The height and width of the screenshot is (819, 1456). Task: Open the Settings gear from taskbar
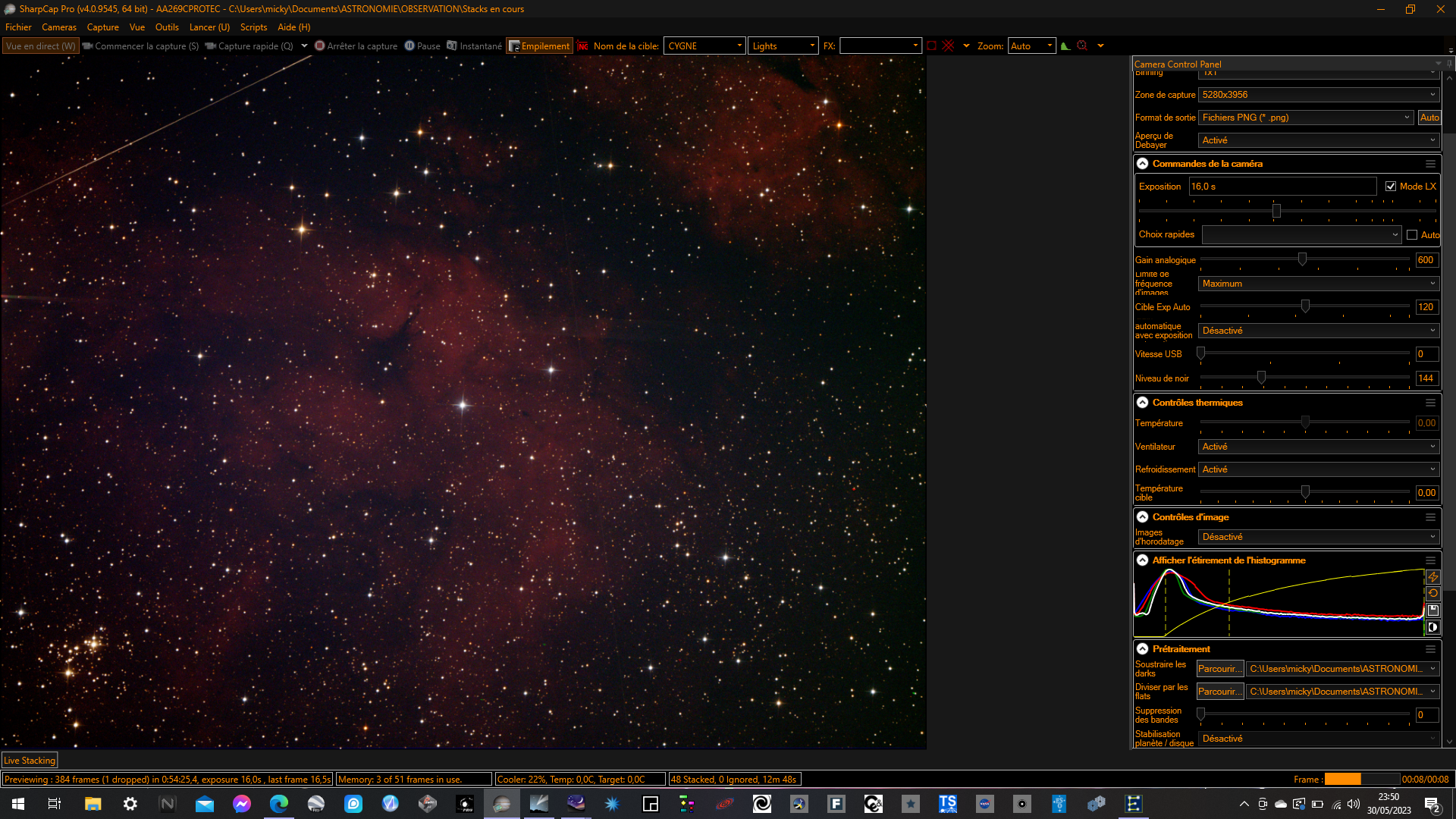coord(130,804)
